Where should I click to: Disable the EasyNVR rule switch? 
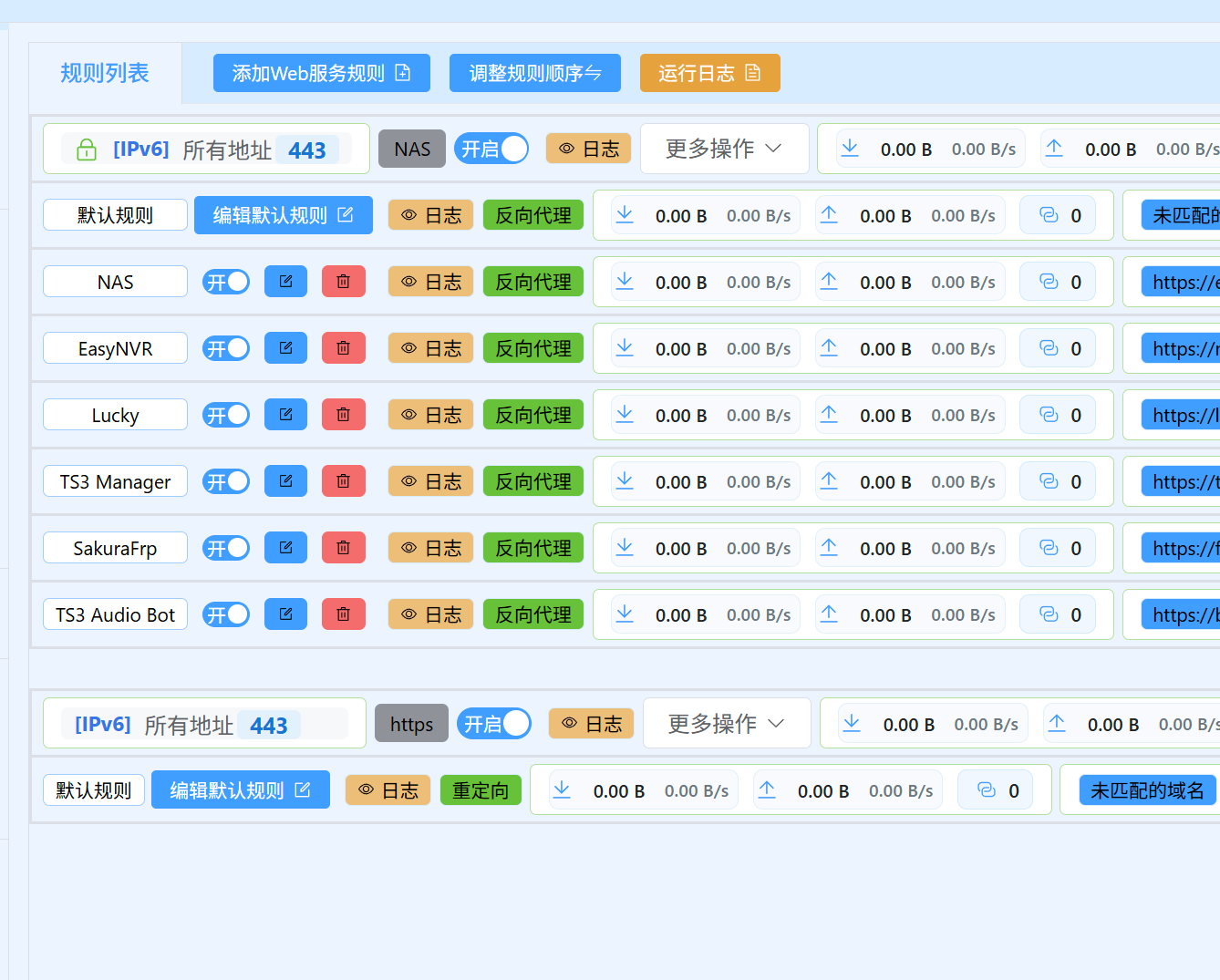coord(226,348)
